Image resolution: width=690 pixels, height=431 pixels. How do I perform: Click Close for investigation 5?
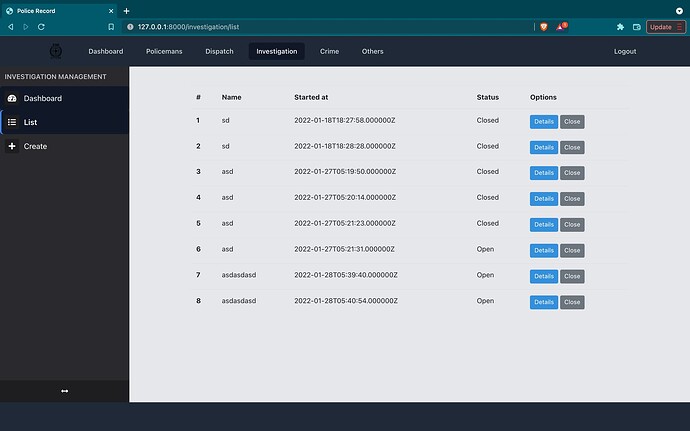pyautogui.click(x=572, y=225)
